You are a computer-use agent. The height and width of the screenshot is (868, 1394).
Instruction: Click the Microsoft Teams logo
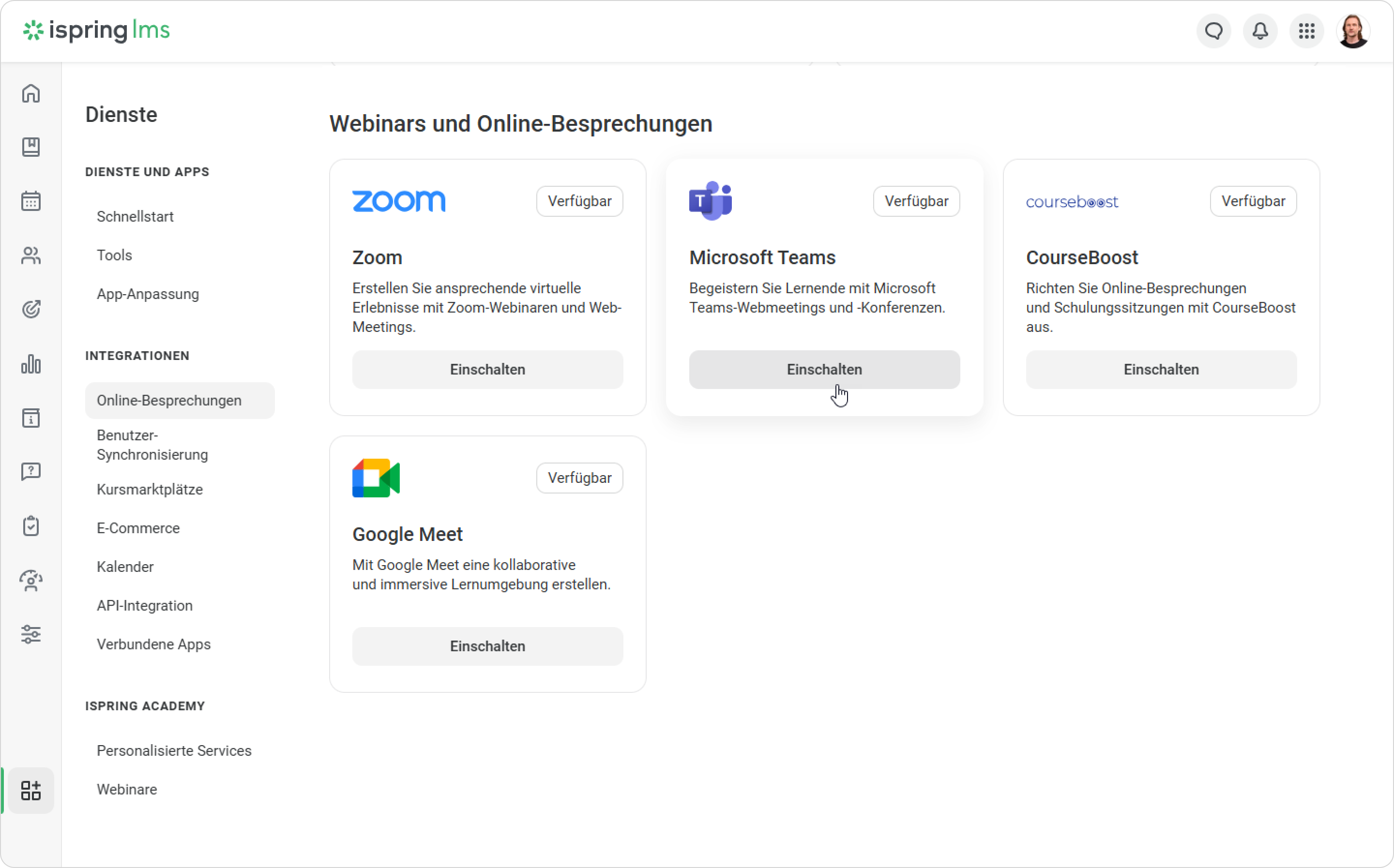710,201
